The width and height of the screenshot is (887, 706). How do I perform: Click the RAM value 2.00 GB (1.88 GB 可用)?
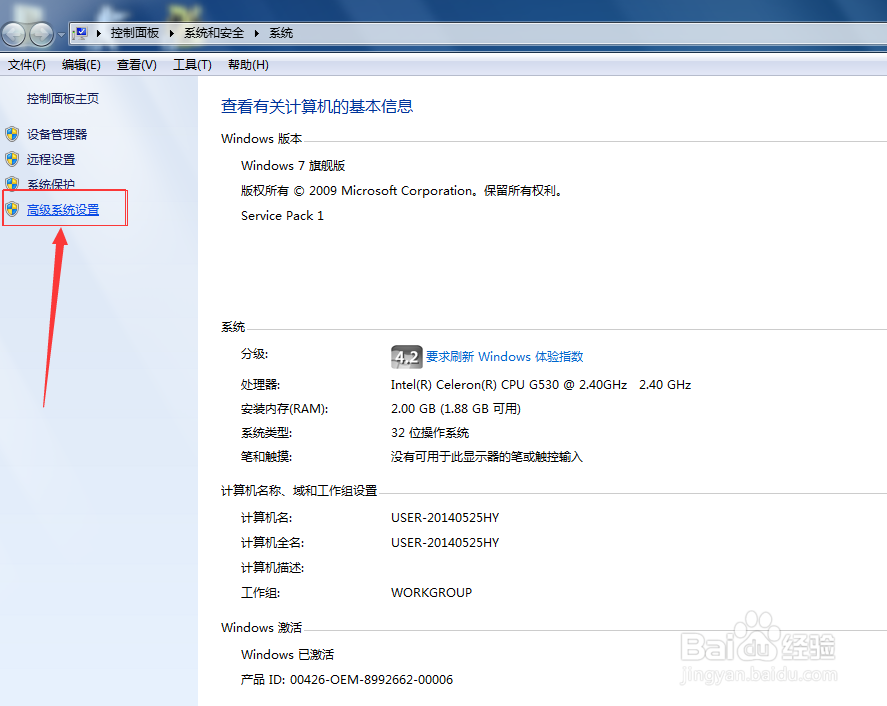(x=456, y=408)
